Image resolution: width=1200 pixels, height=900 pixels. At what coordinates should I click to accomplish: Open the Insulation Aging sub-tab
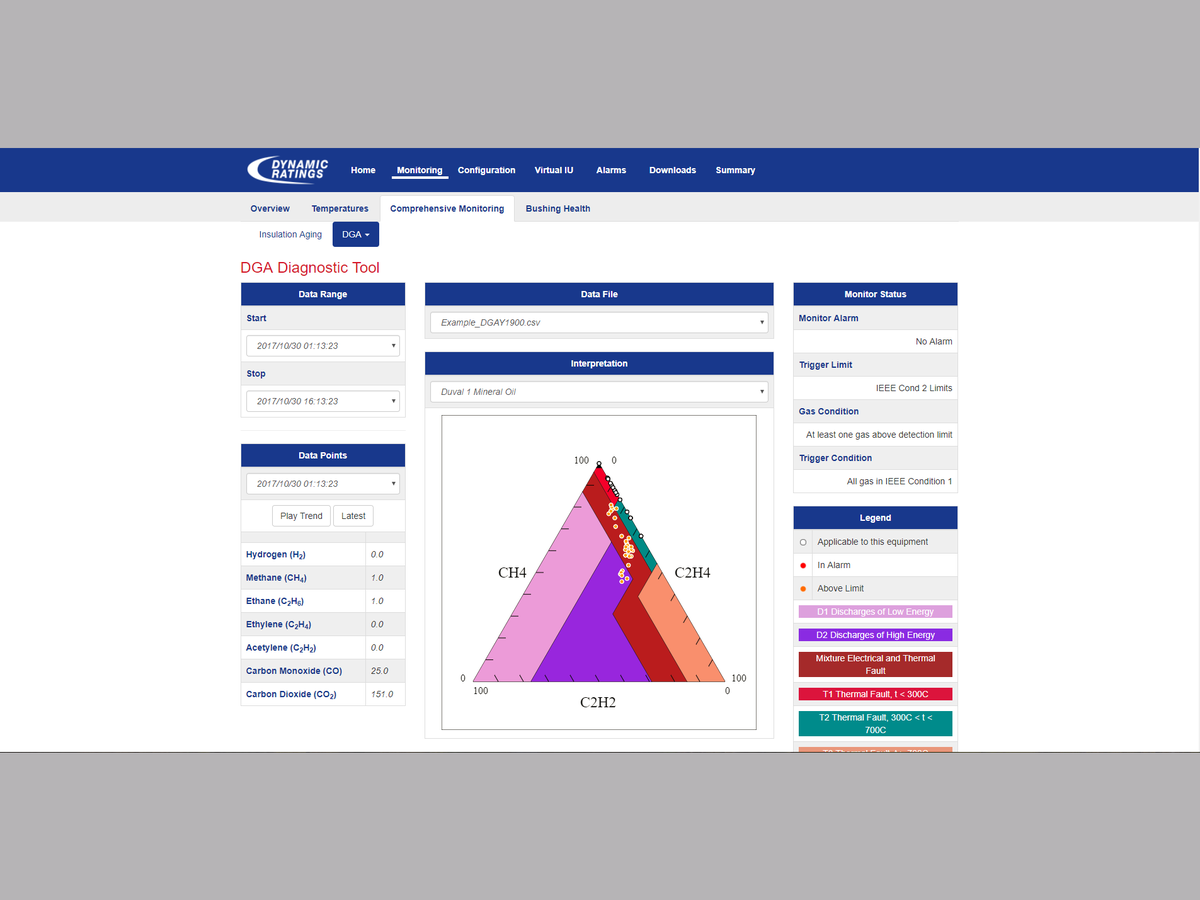tap(290, 235)
